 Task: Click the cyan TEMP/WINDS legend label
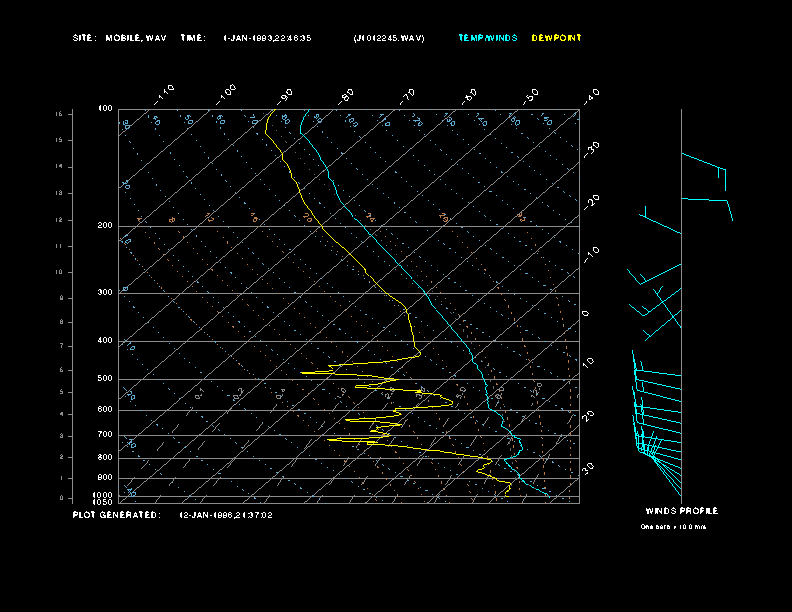(x=487, y=38)
